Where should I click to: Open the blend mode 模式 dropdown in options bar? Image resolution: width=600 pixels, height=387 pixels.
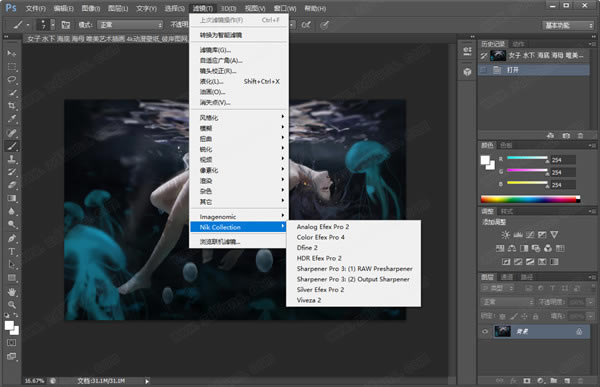pyautogui.click(x=130, y=25)
